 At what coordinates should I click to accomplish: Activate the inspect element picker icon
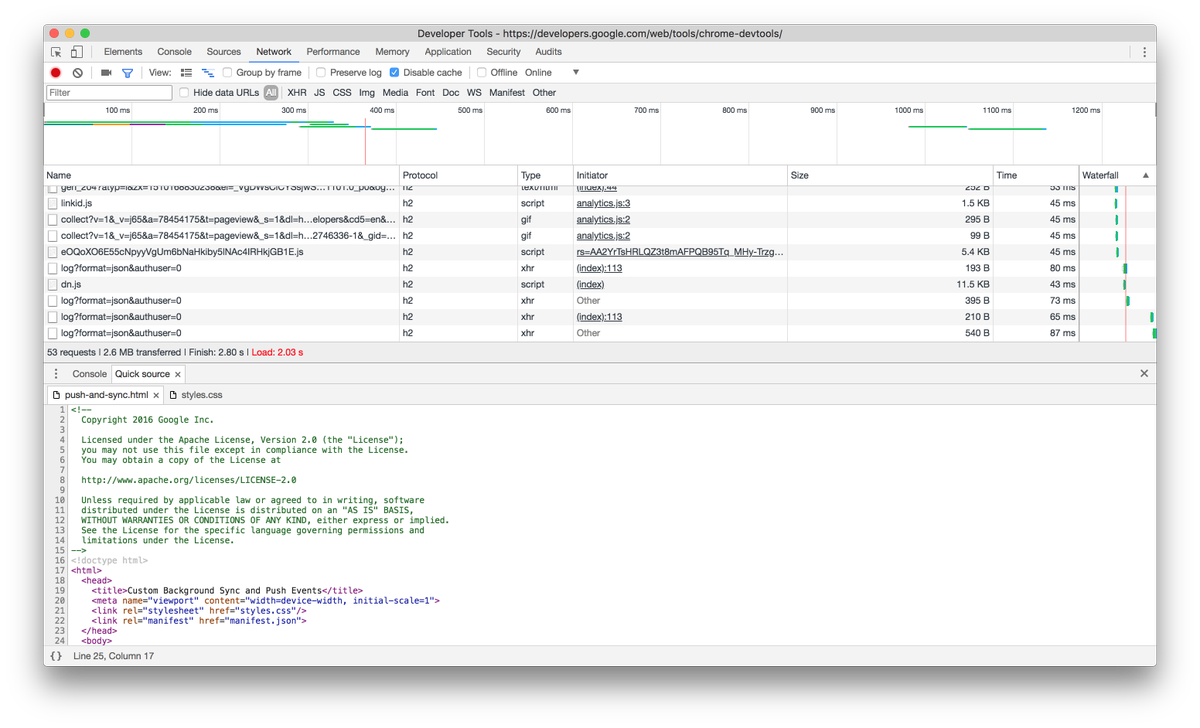(57, 52)
